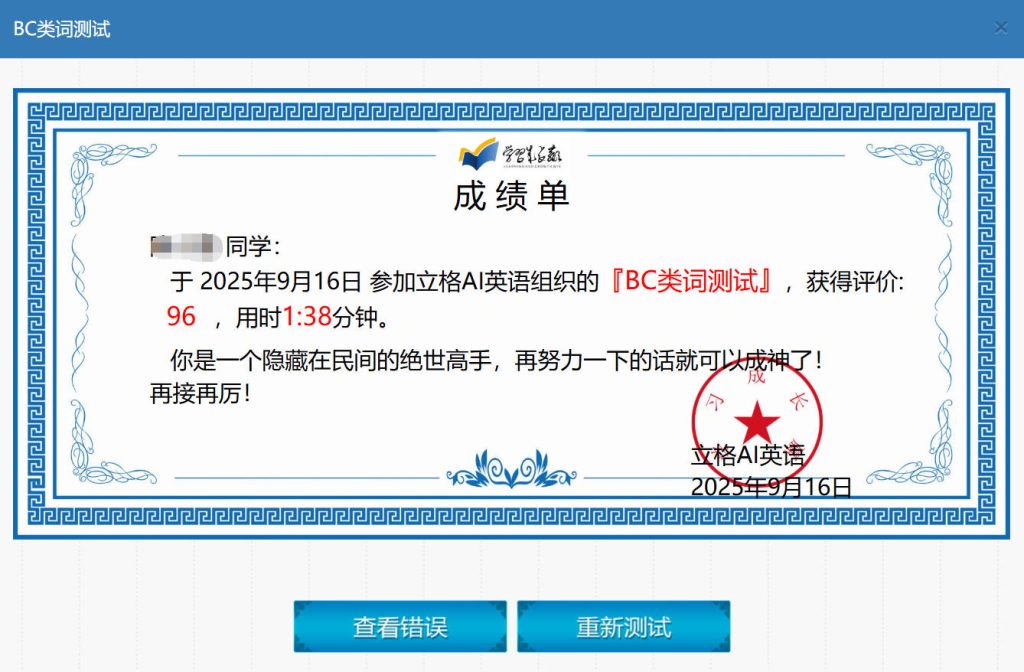The image size is (1024, 672).
Task: Click the 立格AI英语 signature text
Action: (x=747, y=456)
